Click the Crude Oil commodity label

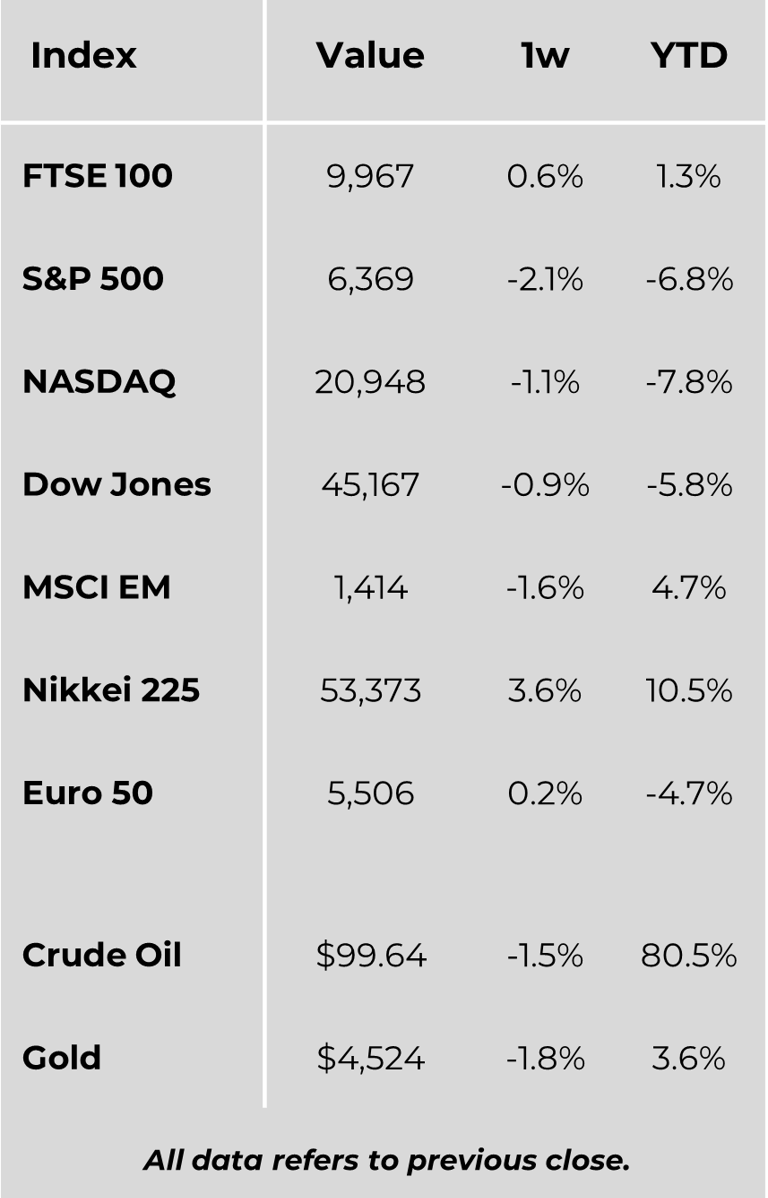coord(102,955)
